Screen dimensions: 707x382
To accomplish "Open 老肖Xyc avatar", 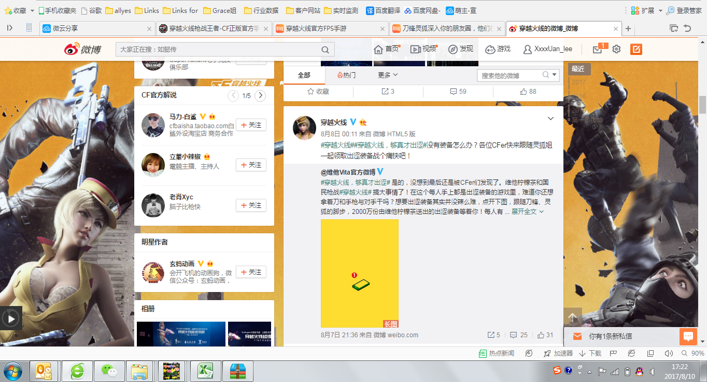I will coord(153,205).
